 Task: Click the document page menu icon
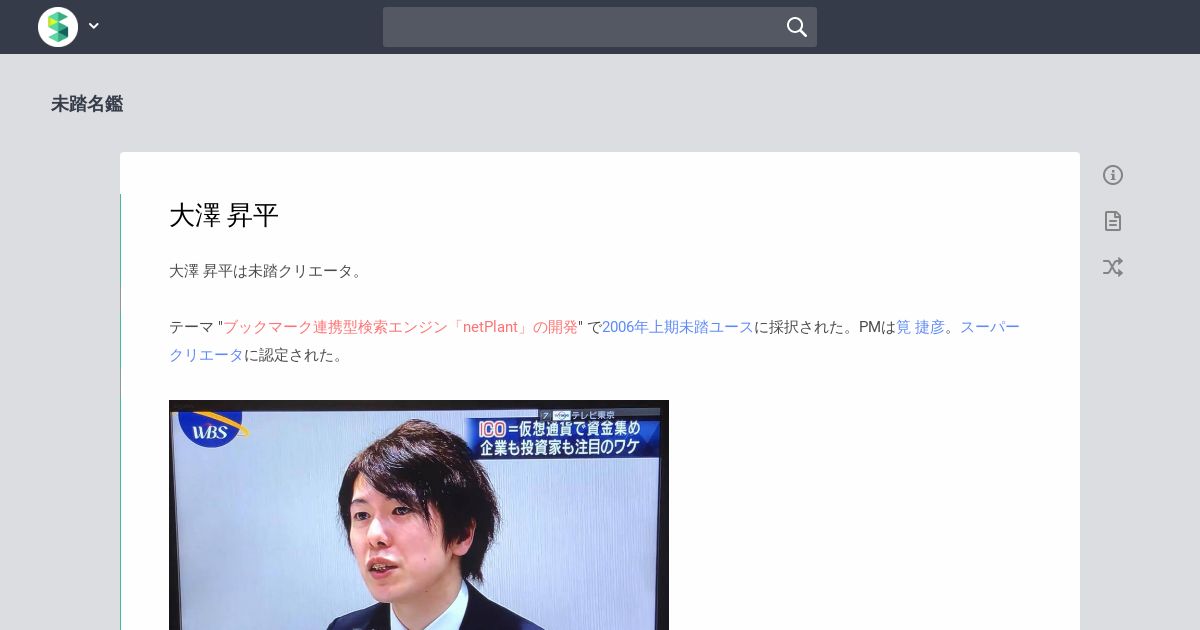[x=1113, y=221]
